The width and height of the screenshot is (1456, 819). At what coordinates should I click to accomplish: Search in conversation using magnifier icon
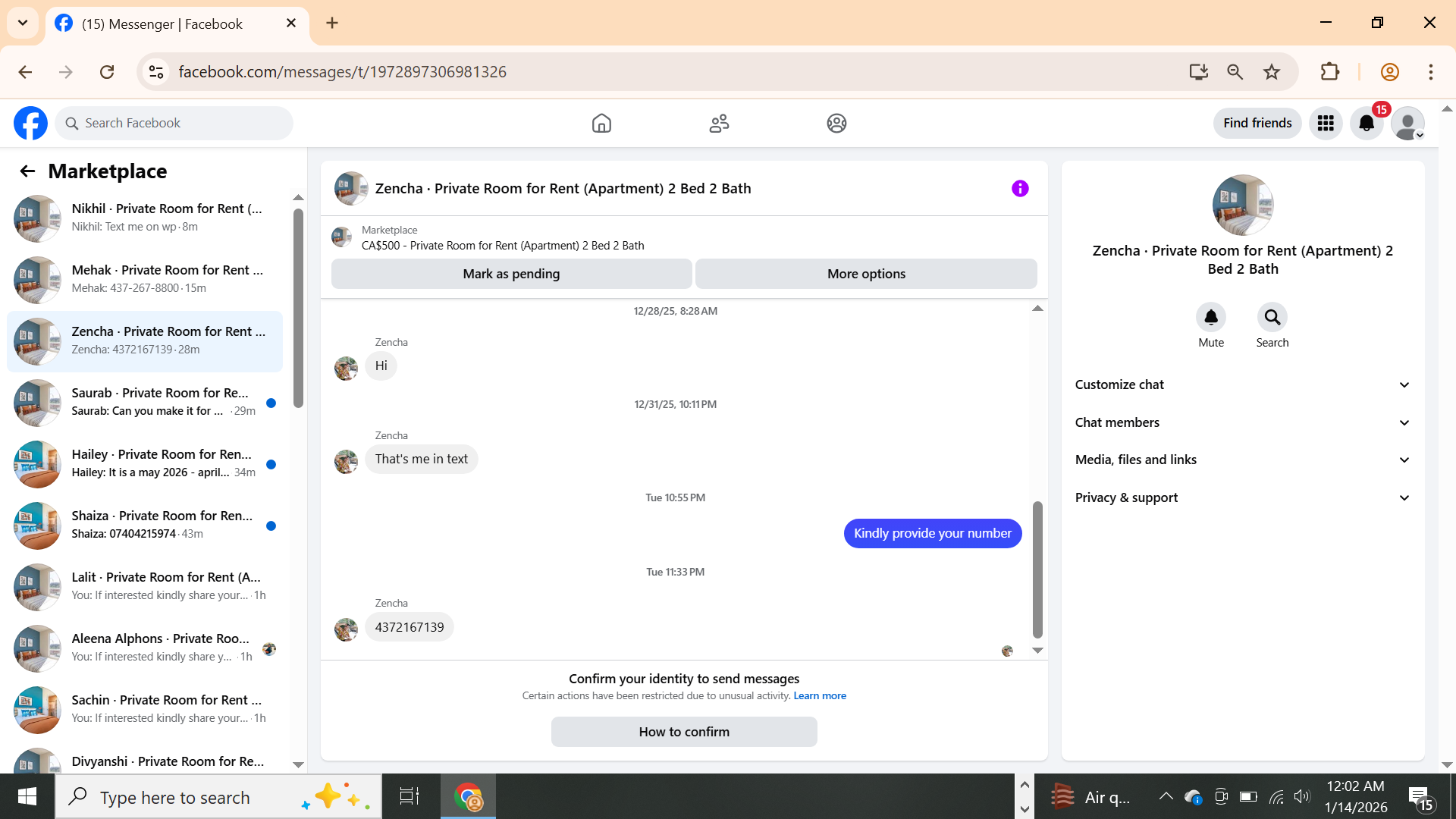click(x=1272, y=317)
